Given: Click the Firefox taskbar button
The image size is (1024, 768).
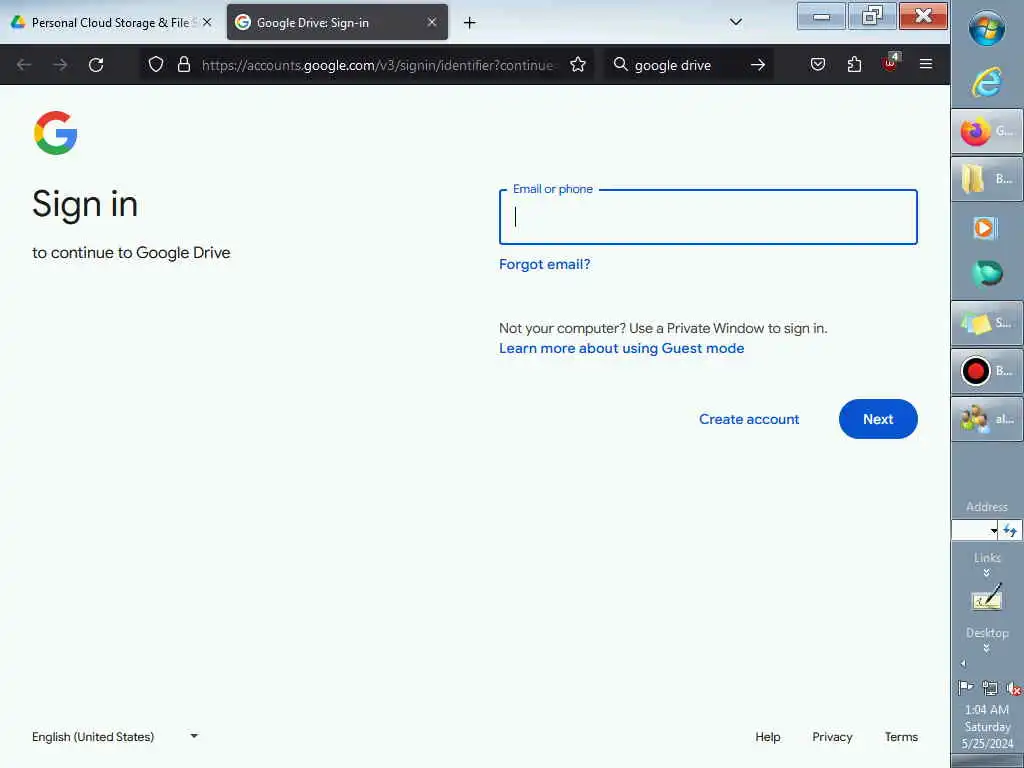Looking at the screenshot, I should click(987, 132).
